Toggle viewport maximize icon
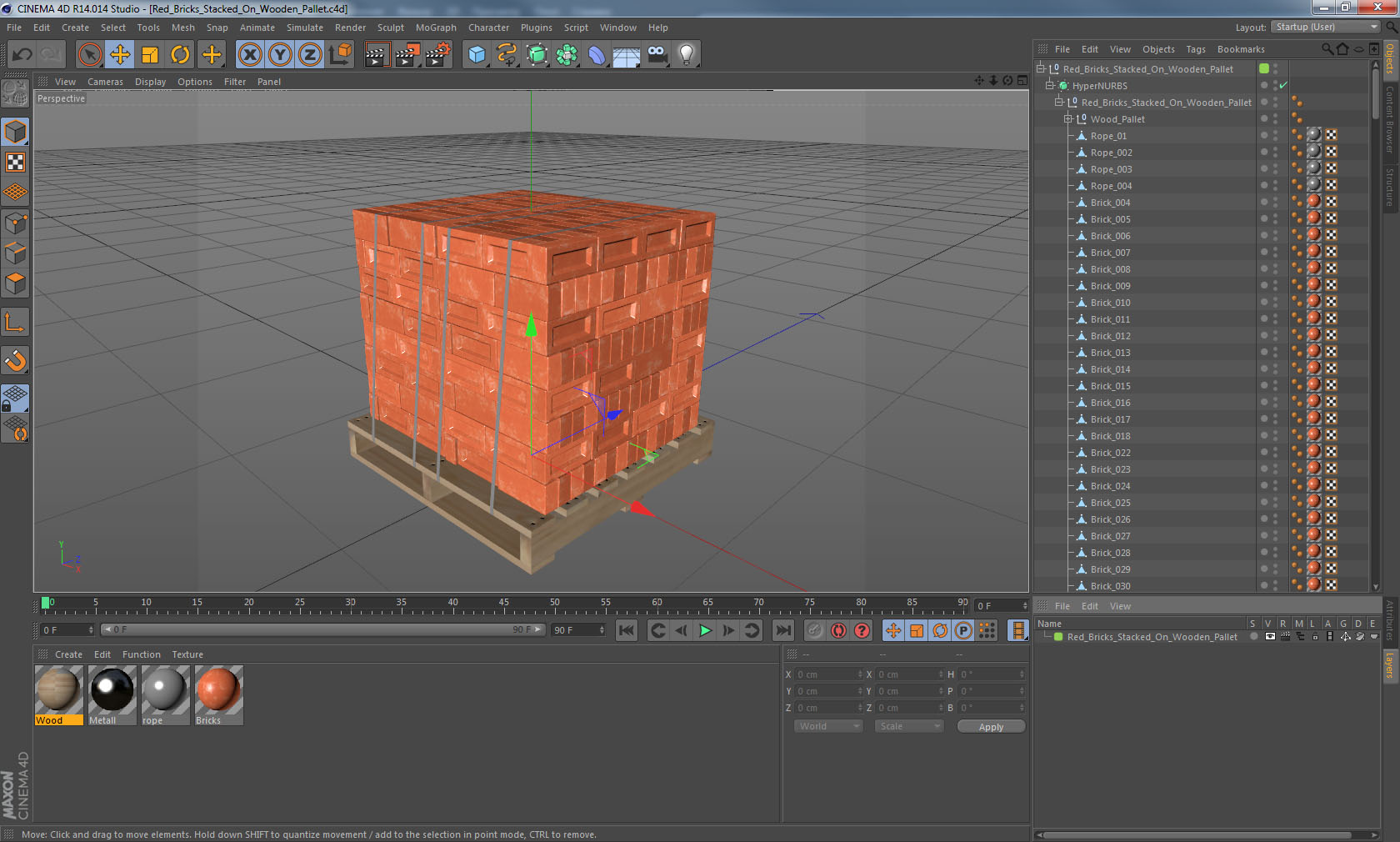 coord(1022,81)
